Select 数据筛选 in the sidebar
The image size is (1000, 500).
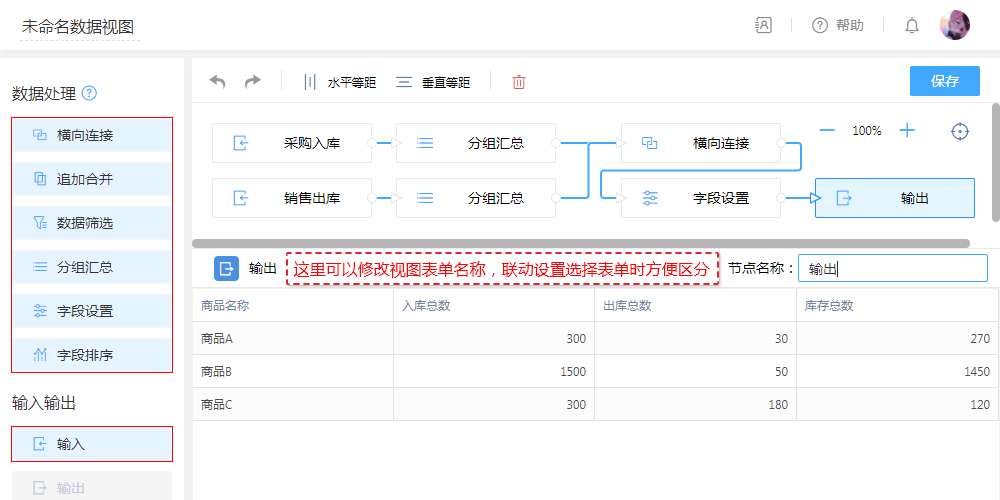click(92, 223)
